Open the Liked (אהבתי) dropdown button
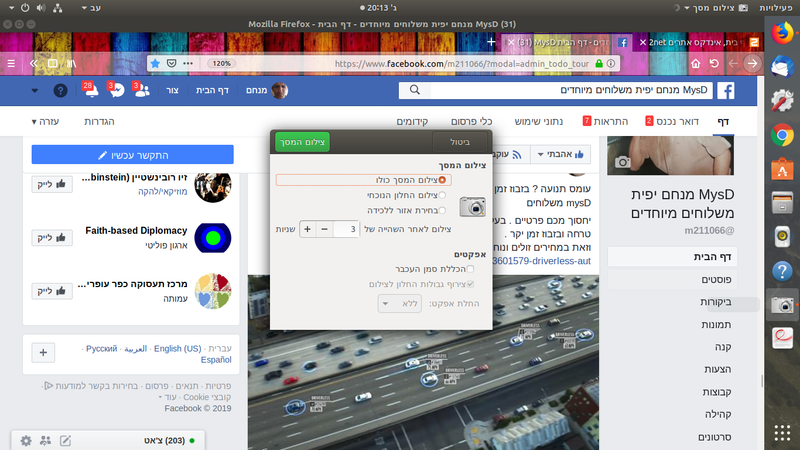The image size is (800, 450). pyautogui.click(x=561, y=154)
